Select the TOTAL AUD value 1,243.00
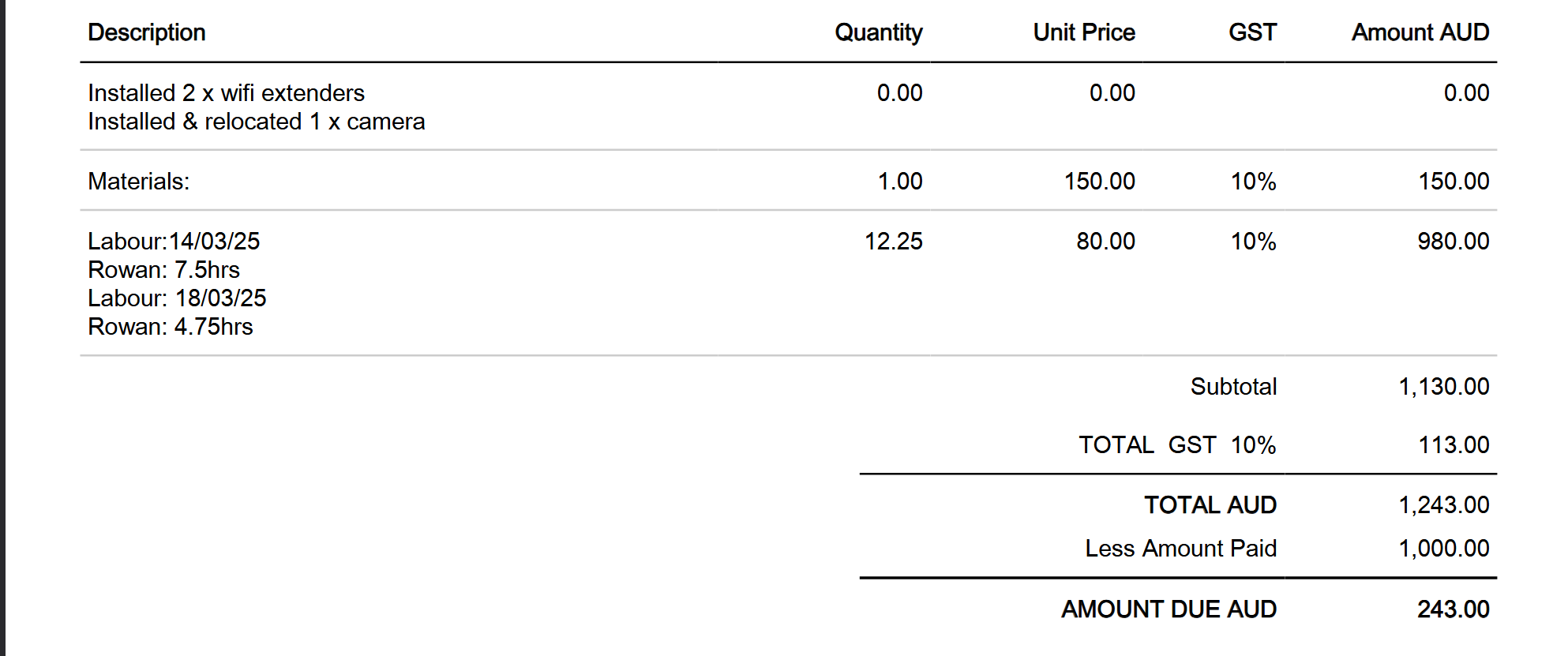Viewport: 1568px width, 656px height. point(1443,505)
